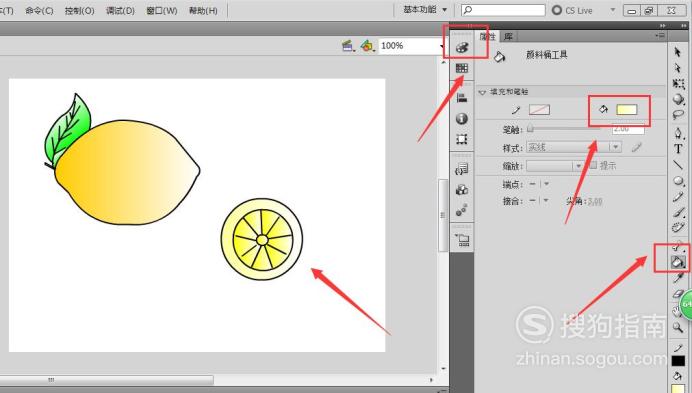
Task: Click the search input field
Action: 503,10
